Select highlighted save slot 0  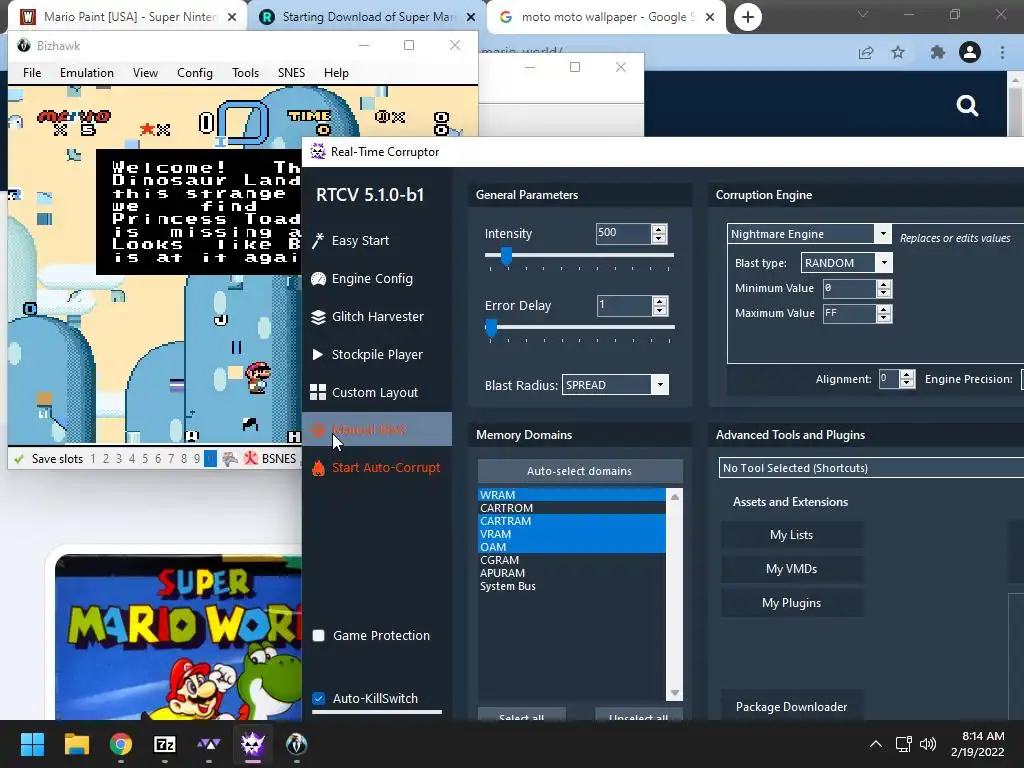210,458
